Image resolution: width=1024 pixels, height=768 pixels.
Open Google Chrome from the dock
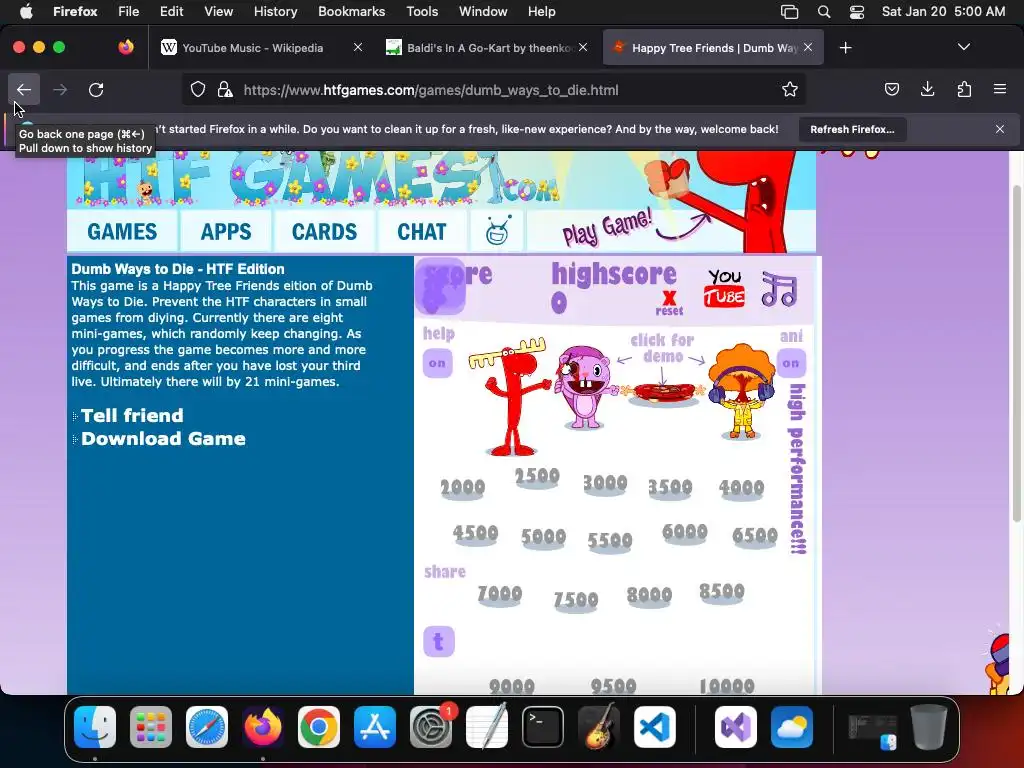[319, 727]
